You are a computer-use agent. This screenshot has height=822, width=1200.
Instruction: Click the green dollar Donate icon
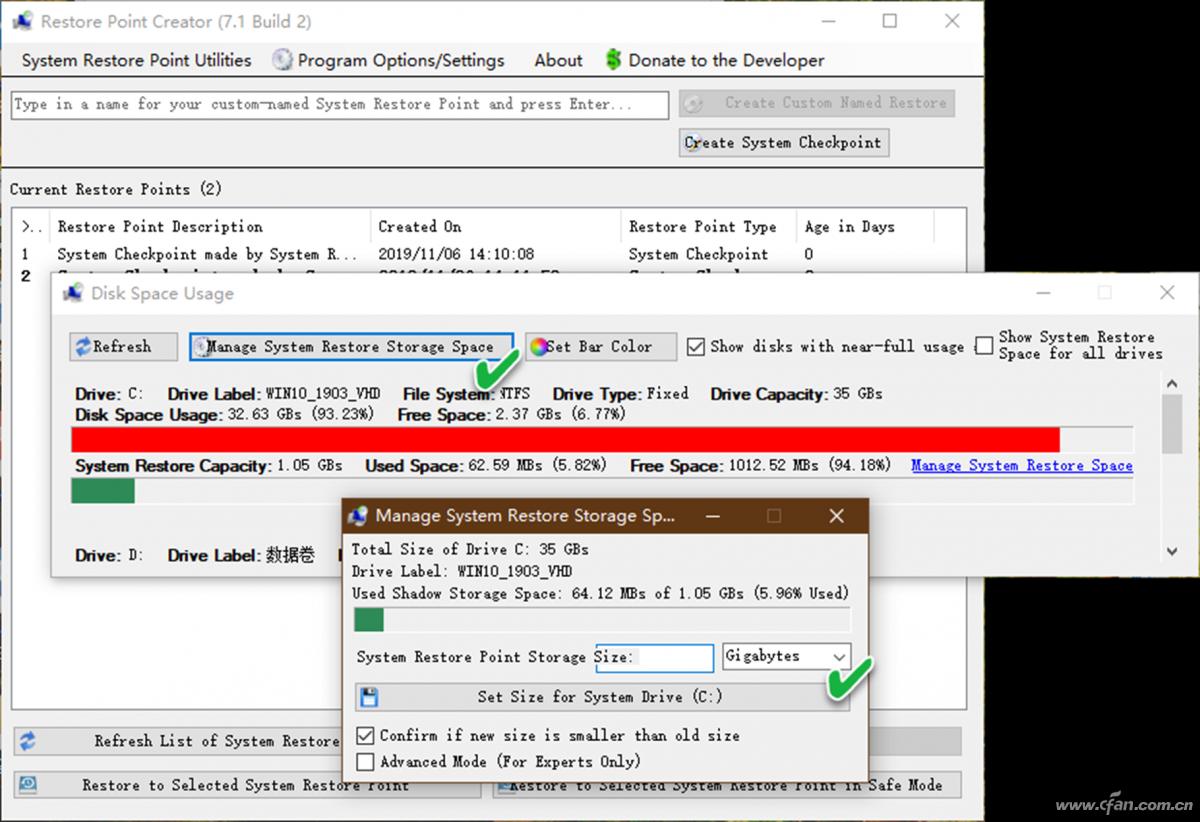pyautogui.click(x=614, y=60)
